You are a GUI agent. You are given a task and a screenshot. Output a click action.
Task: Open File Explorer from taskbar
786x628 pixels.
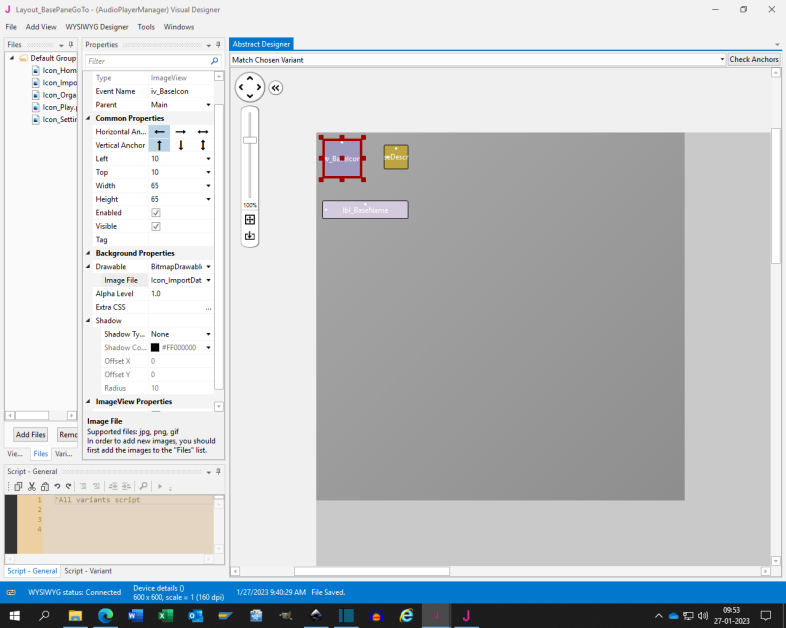[75, 615]
